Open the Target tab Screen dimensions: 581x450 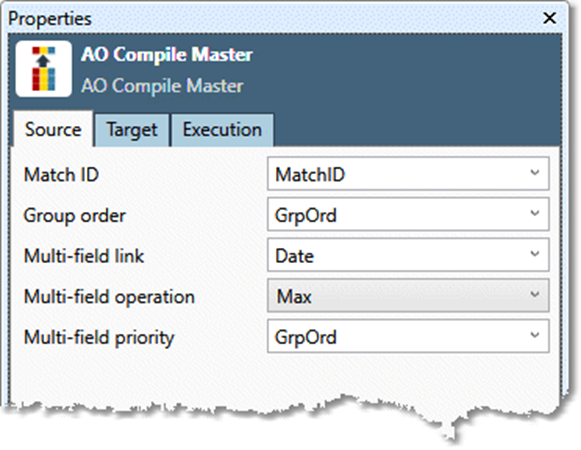tap(132, 130)
